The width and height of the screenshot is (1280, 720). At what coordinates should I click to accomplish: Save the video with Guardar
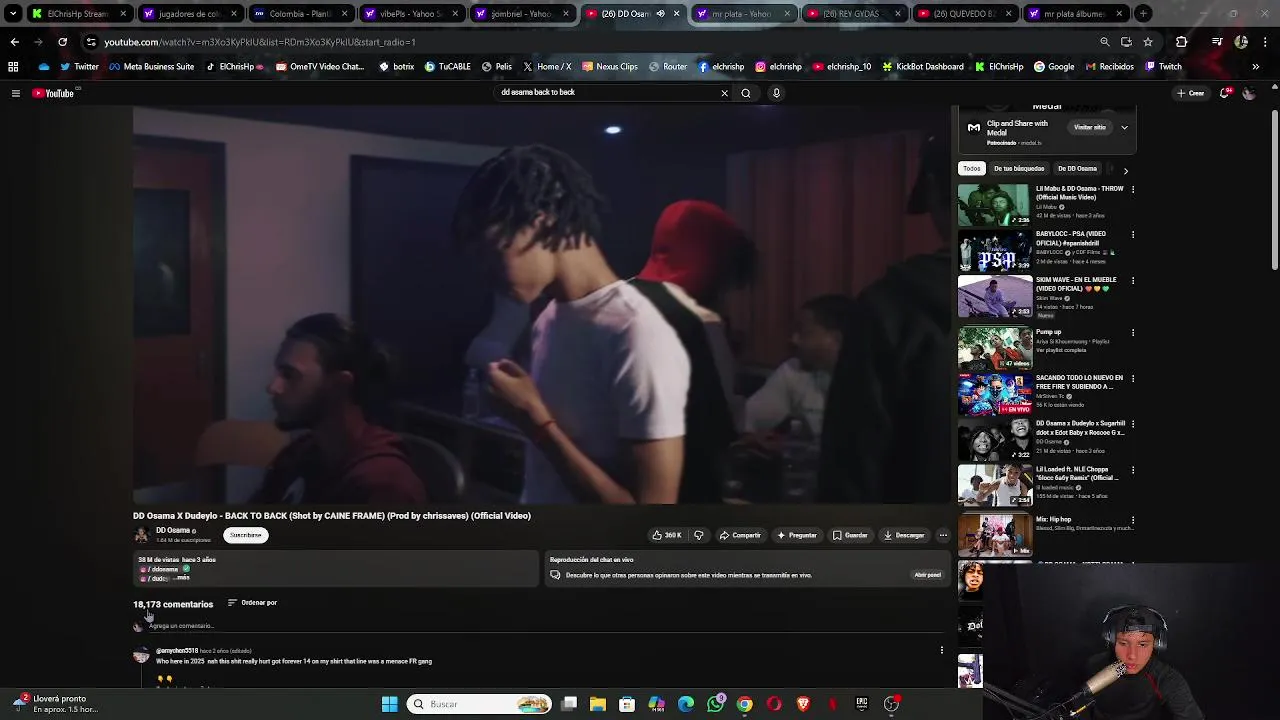tap(850, 535)
